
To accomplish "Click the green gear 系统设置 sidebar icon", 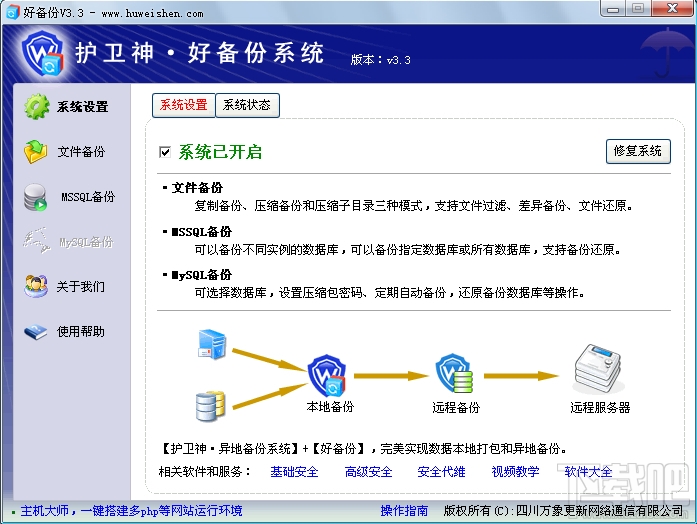I will tap(37, 106).
